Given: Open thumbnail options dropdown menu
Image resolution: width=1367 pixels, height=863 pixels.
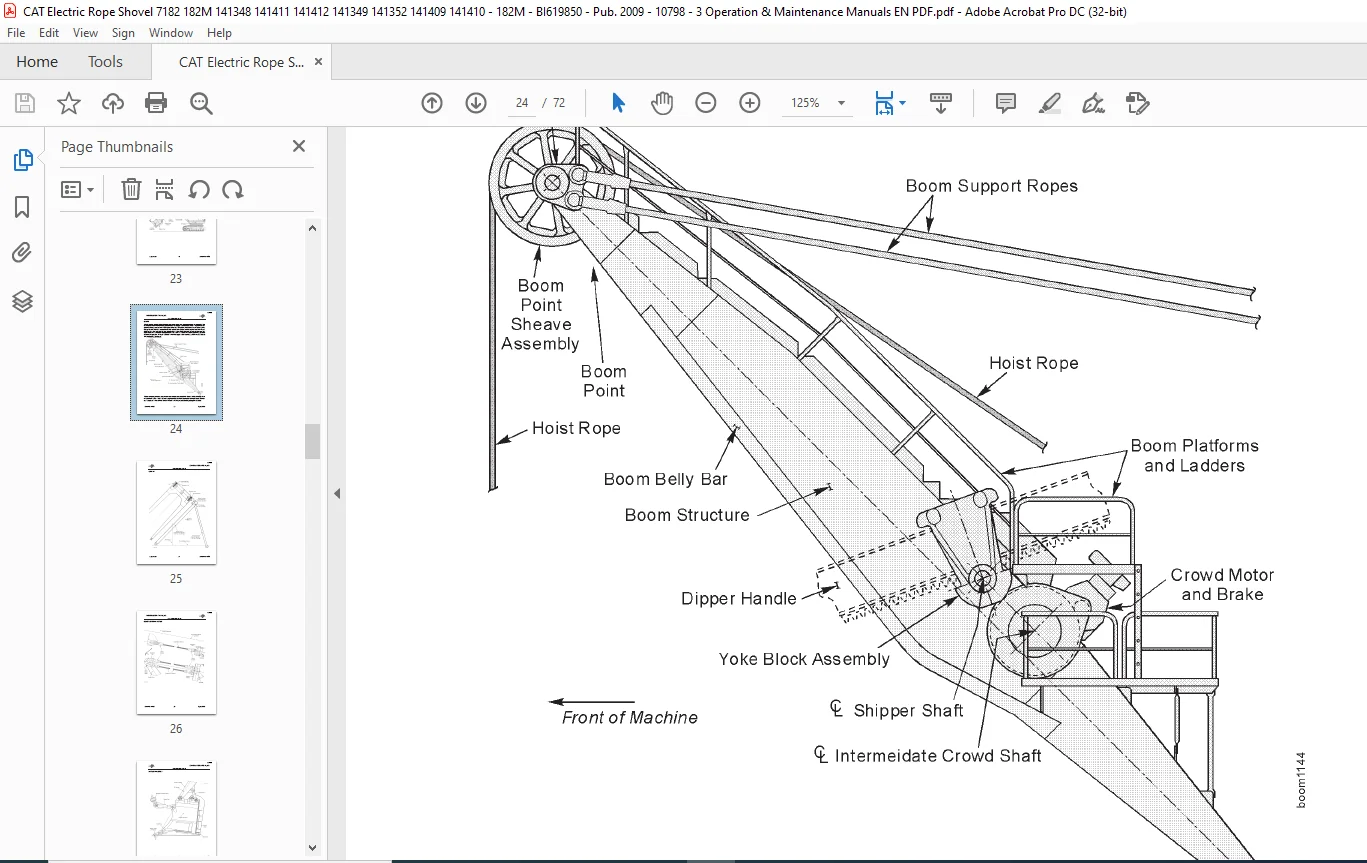Looking at the screenshot, I should pos(78,189).
